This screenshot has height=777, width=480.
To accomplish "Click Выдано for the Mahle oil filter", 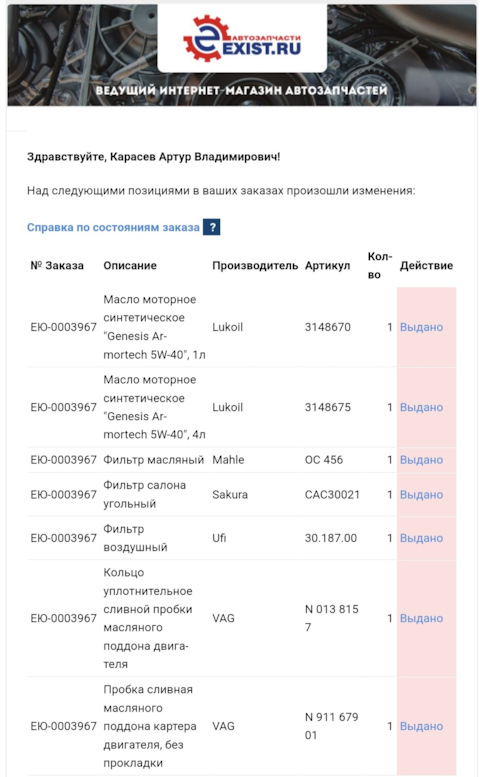I will point(421,460).
